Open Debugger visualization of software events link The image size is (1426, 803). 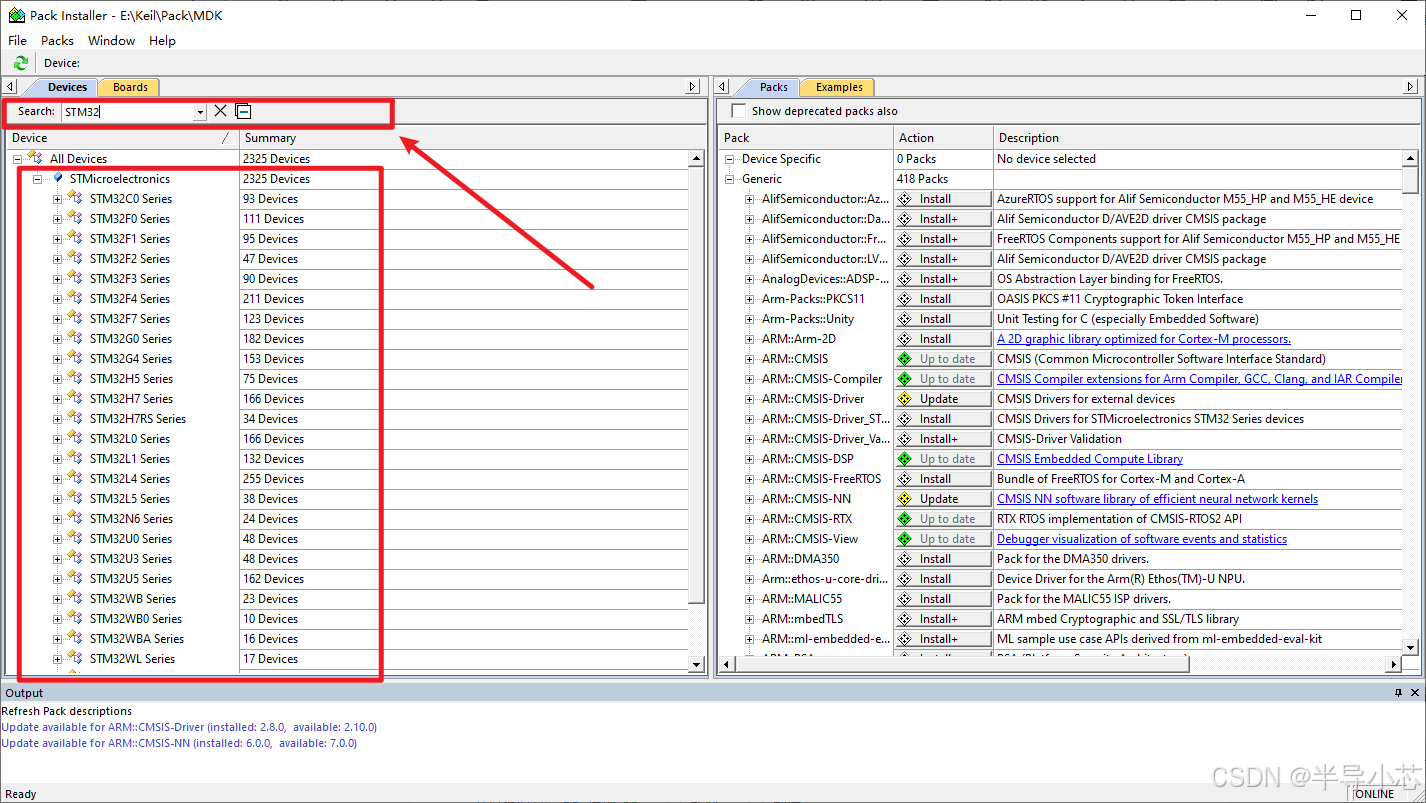pyautogui.click(x=1142, y=539)
